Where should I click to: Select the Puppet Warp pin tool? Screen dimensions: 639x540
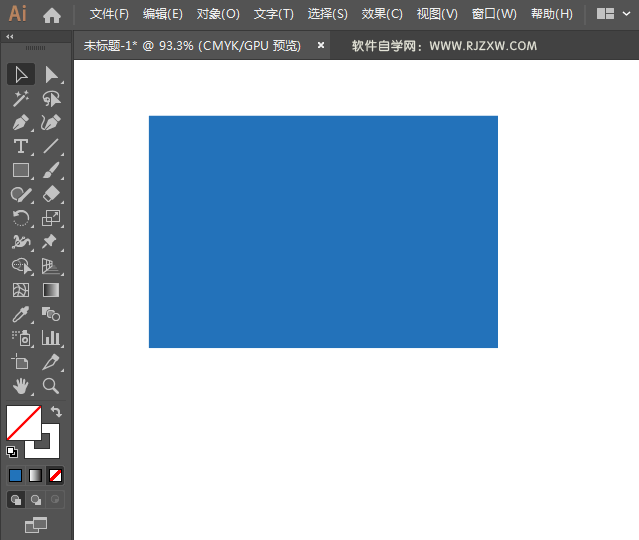click(x=51, y=242)
